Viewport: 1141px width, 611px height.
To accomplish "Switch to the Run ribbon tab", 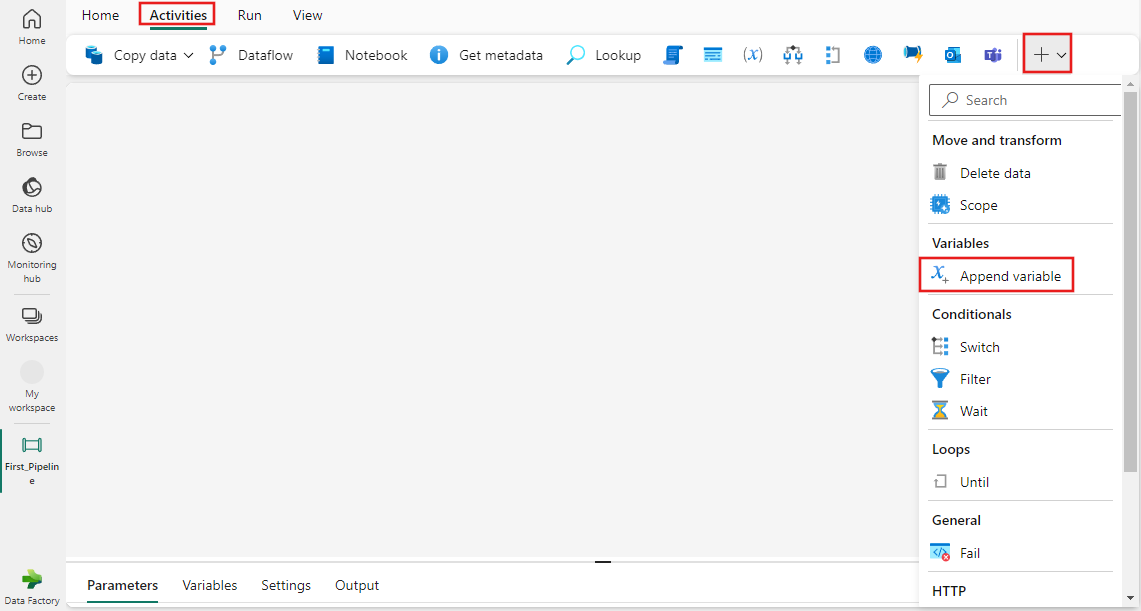I will (x=250, y=15).
